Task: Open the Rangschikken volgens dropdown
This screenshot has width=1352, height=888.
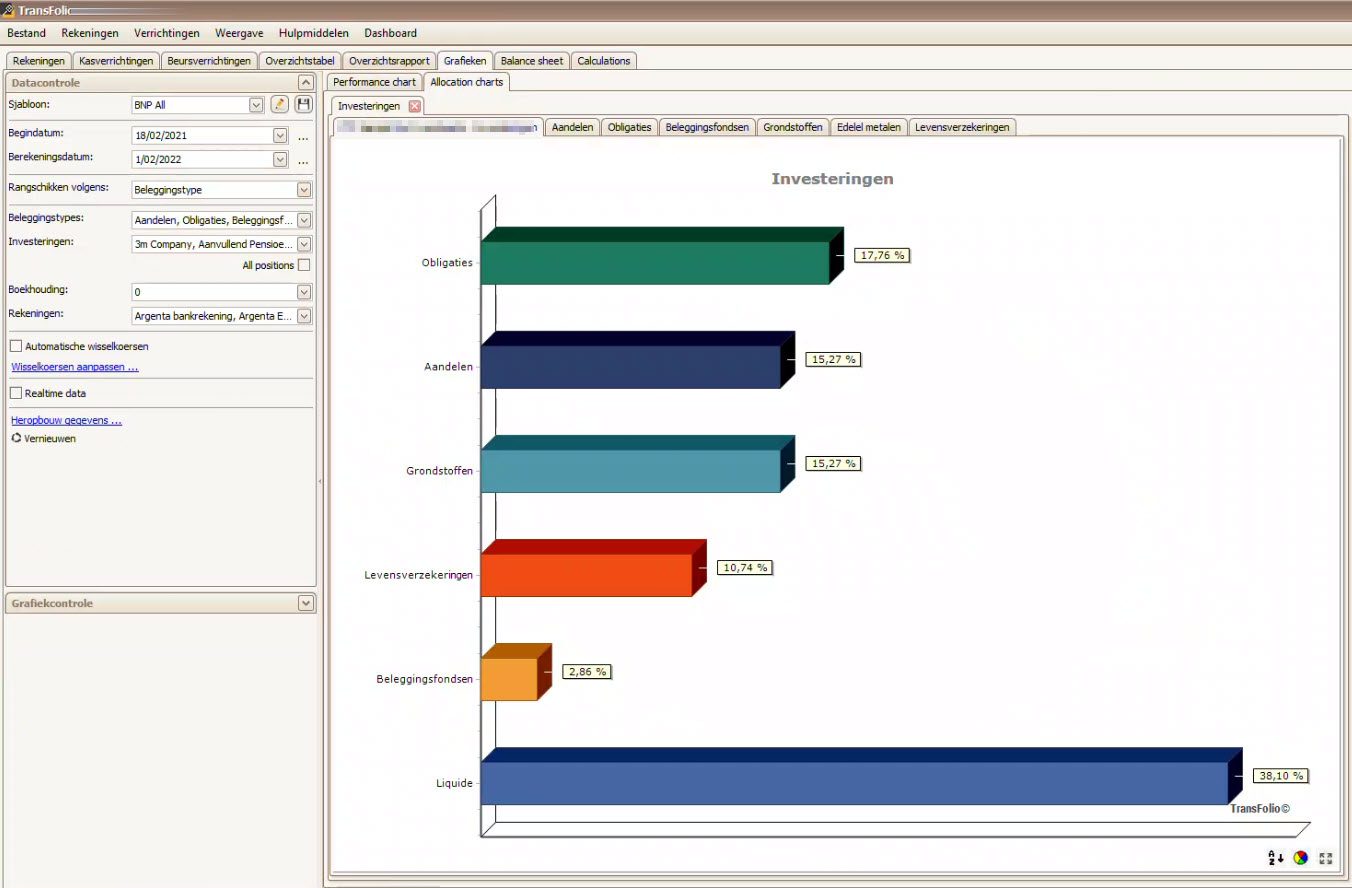Action: point(305,189)
